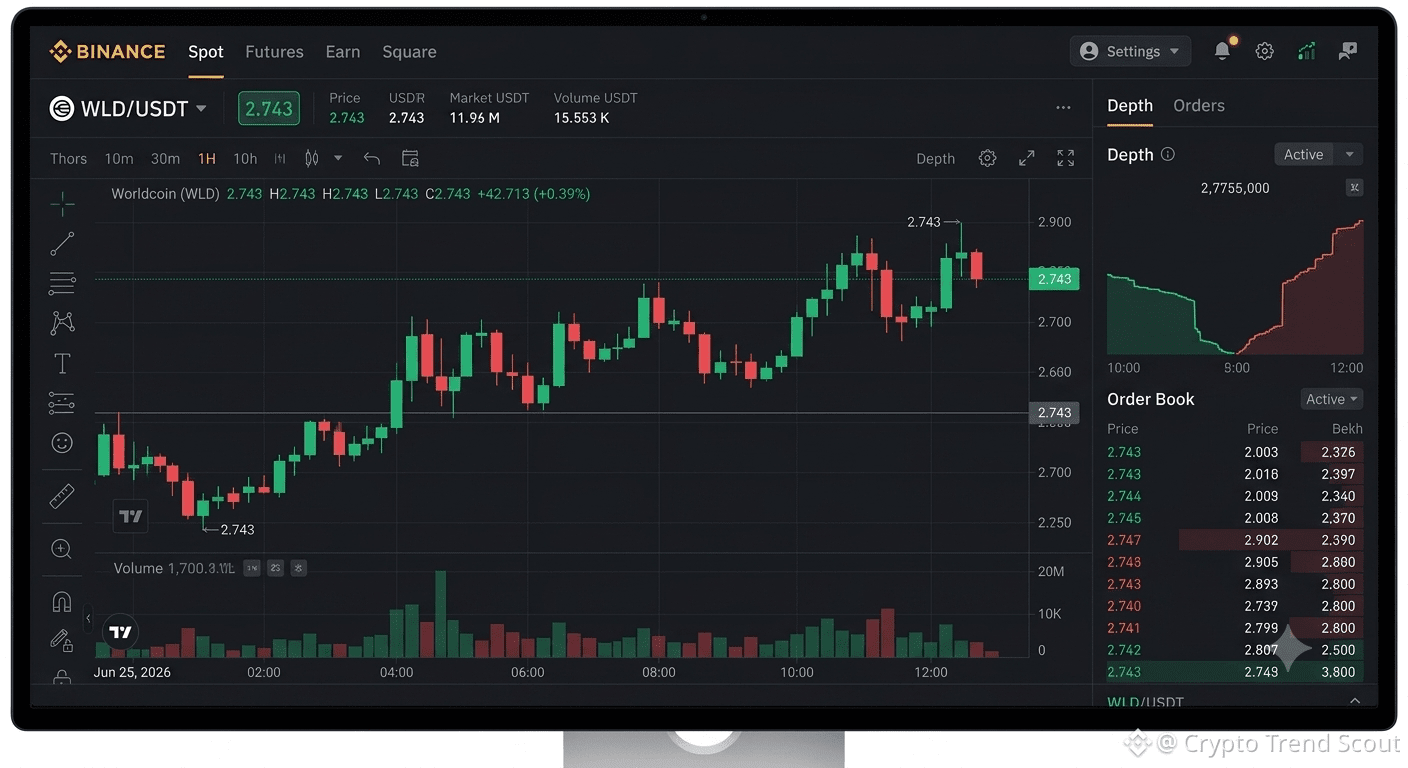
Task: Select the forecast and measure lines tool
Action: 62,403
